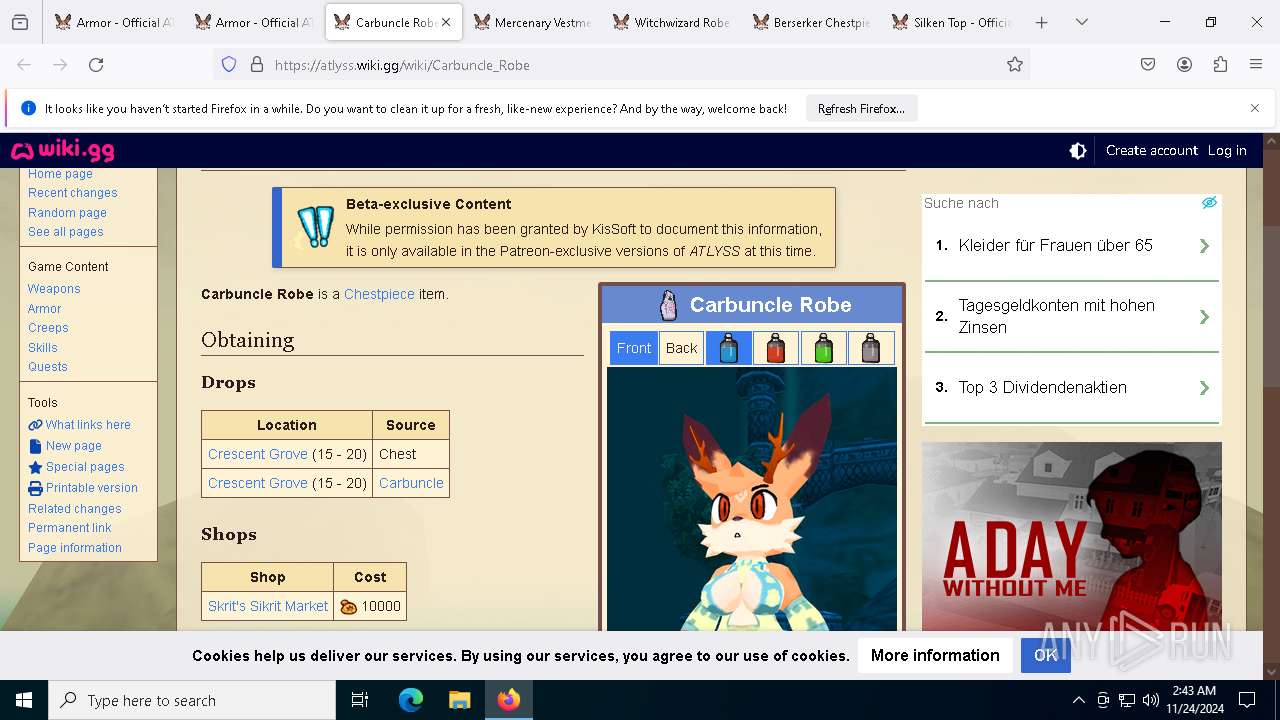Open the Pocket save icon in the toolbar
The height and width of the screenshot is (720, 1280).
click(1148, 65)
